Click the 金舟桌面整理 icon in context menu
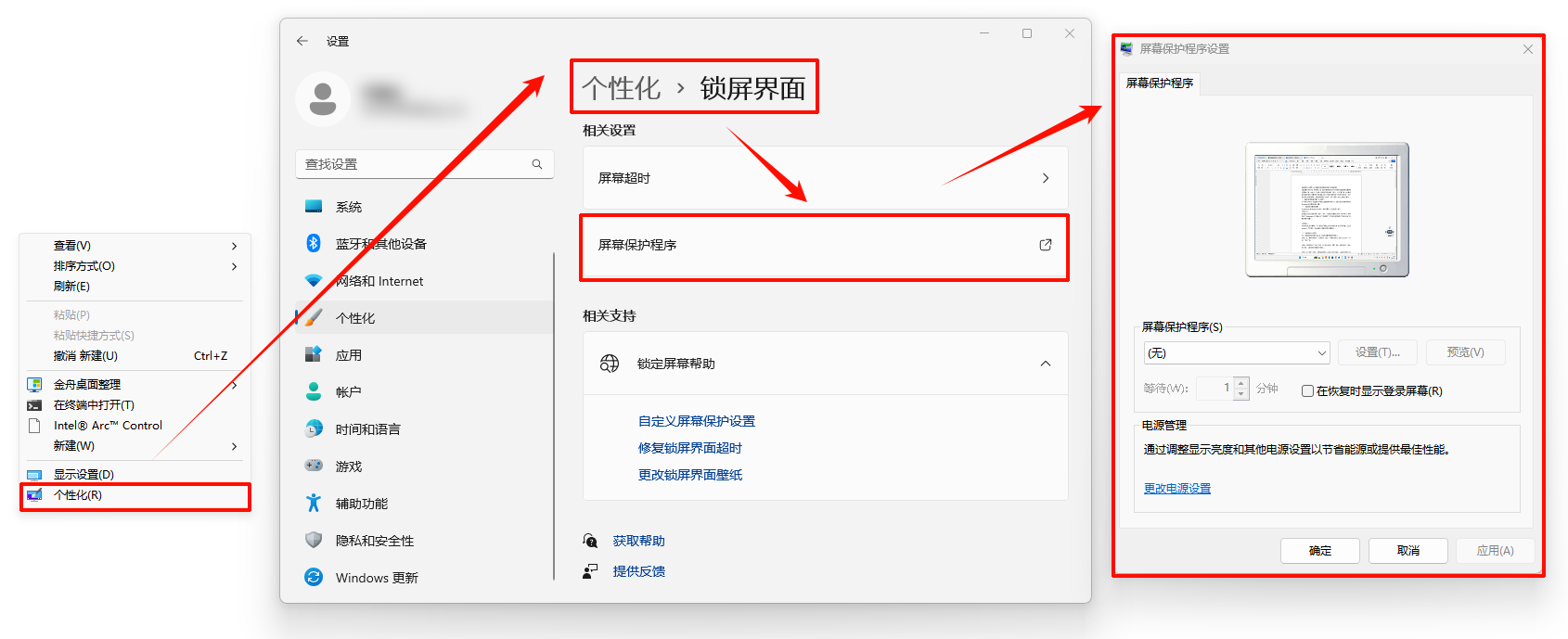The height and width of the screenshot is (639, 1568). pyautogui.click(x=34, y=384)
